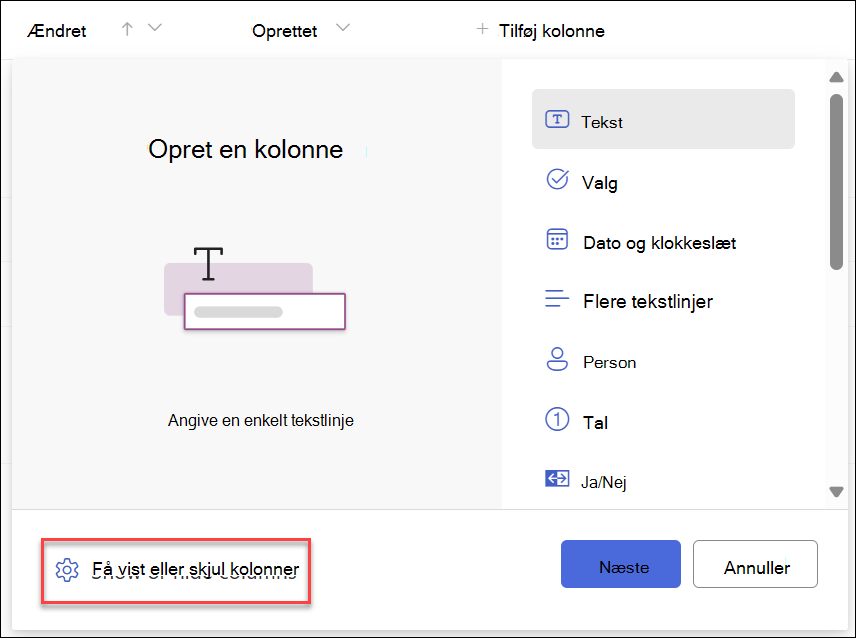Click the calendar icon for Dato
The height and width of the screenshot is (638, 856).
coord(557,240)
